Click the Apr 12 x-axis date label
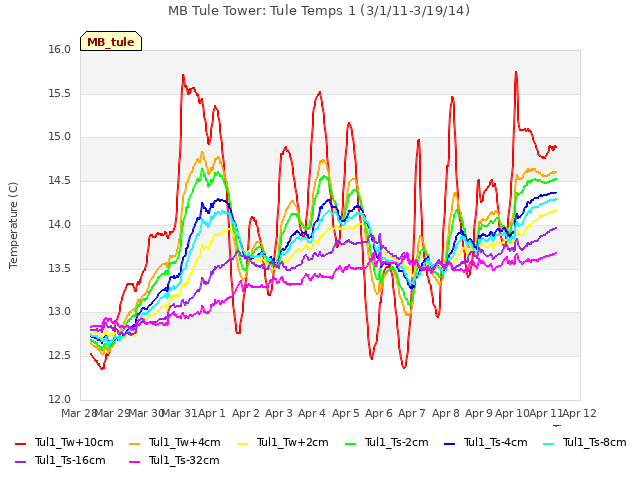Screen dimensions: 640x480 pyautogui.click(x=580, y=413)
